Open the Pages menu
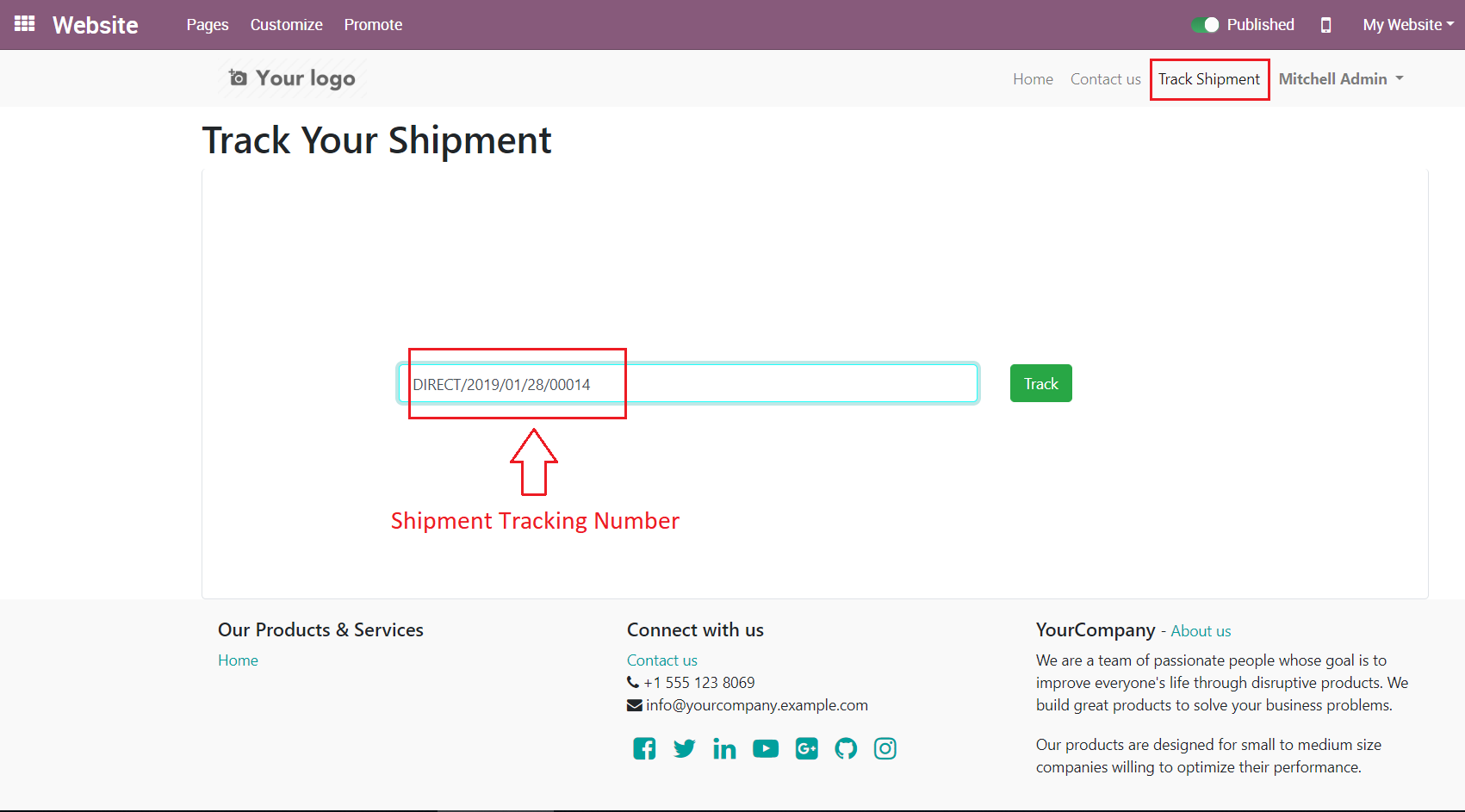Image resolution: width=1465 pixels, height=812 pixels. 208,25
